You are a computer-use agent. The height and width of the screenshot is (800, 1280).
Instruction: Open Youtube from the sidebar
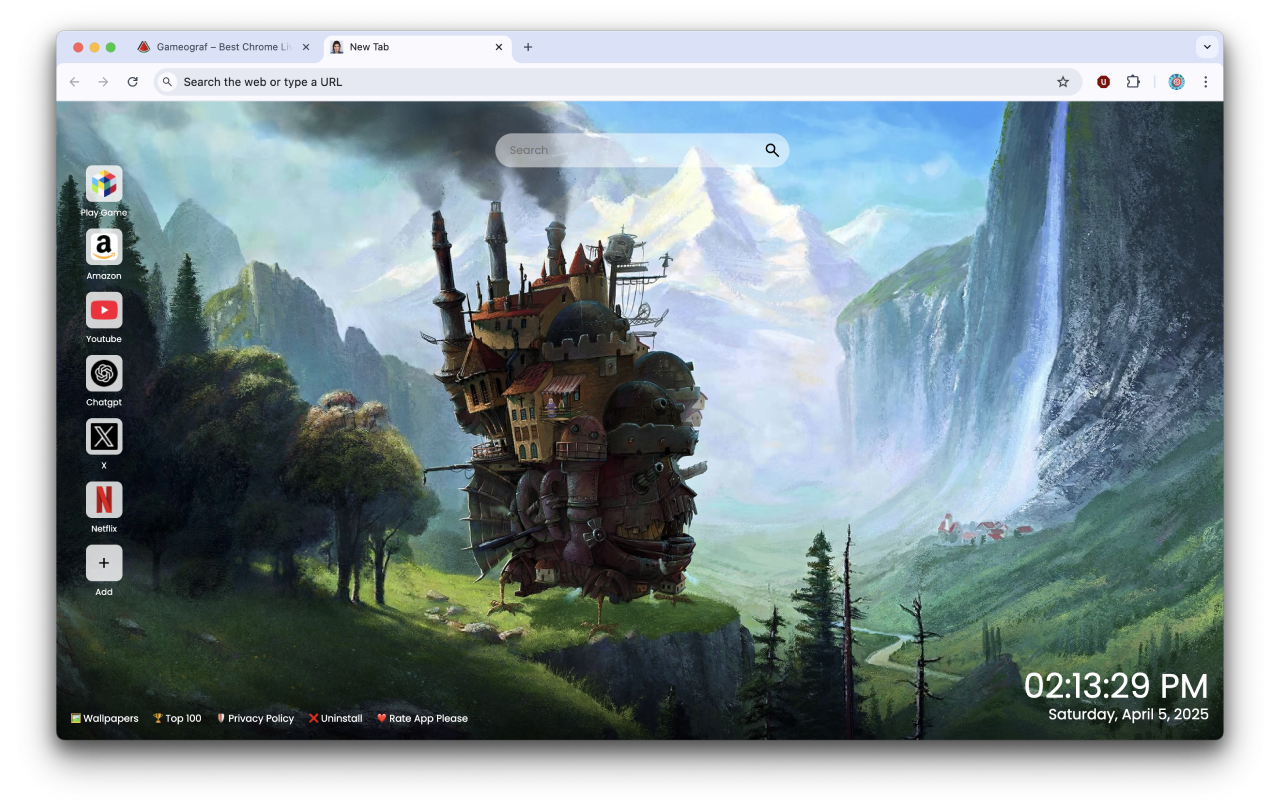click(x=104, y=311)
